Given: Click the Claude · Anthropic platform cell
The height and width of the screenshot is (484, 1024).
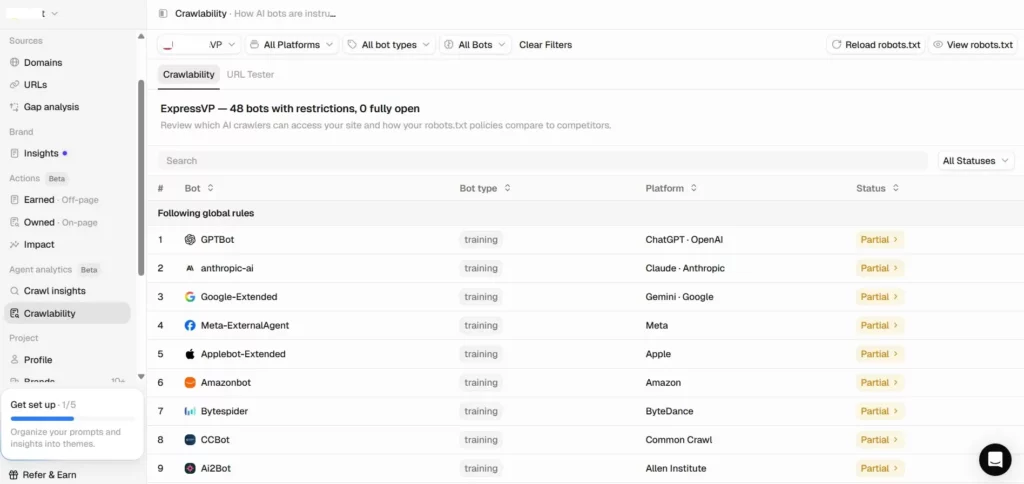Looking at the screenshot, I should (685, 268).
